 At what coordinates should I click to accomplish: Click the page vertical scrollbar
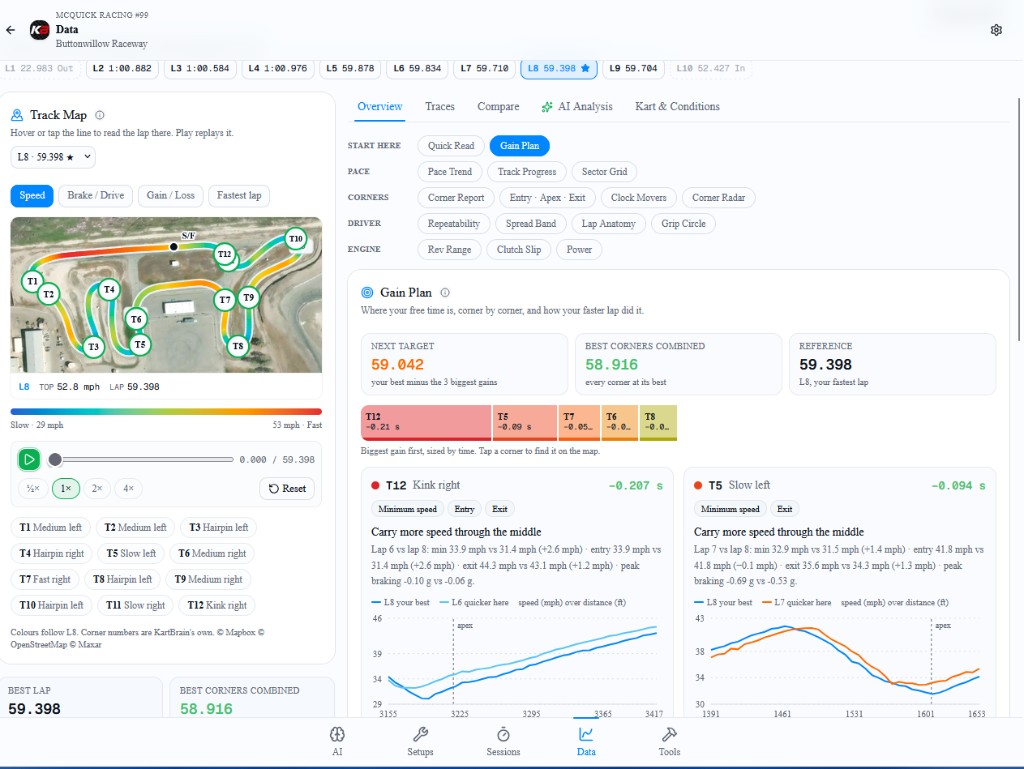coord(1019,219)
